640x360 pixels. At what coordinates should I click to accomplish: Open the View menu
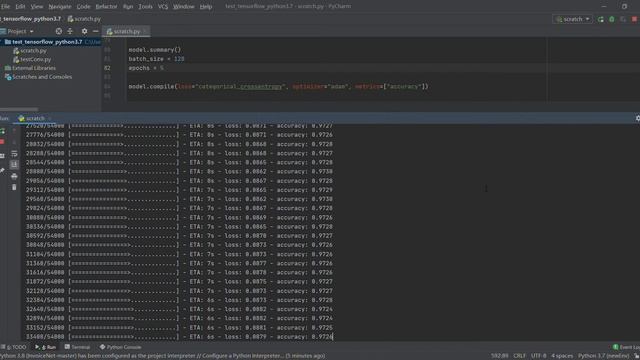tap(37, 7)
